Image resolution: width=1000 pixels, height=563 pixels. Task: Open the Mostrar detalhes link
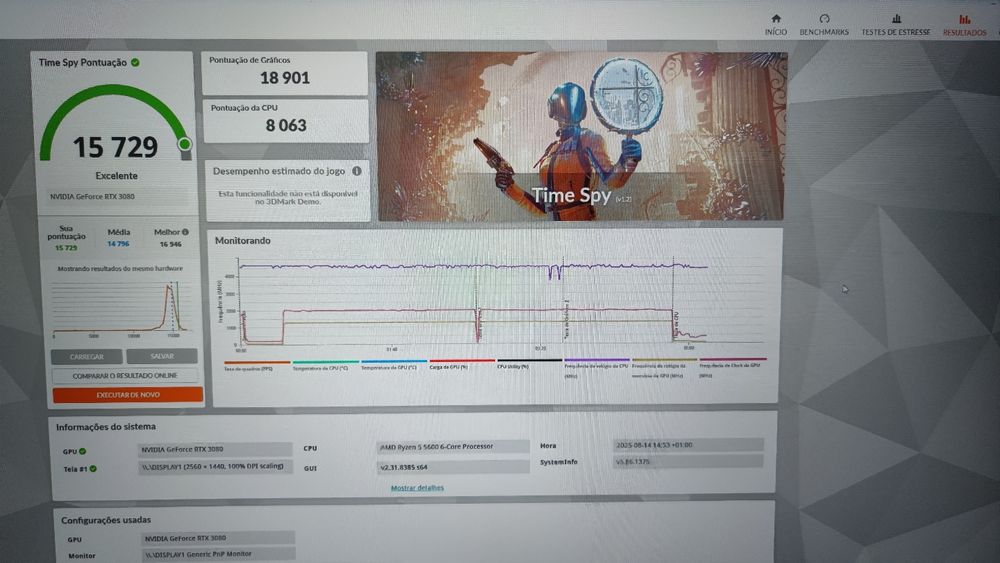click(417, 488)
